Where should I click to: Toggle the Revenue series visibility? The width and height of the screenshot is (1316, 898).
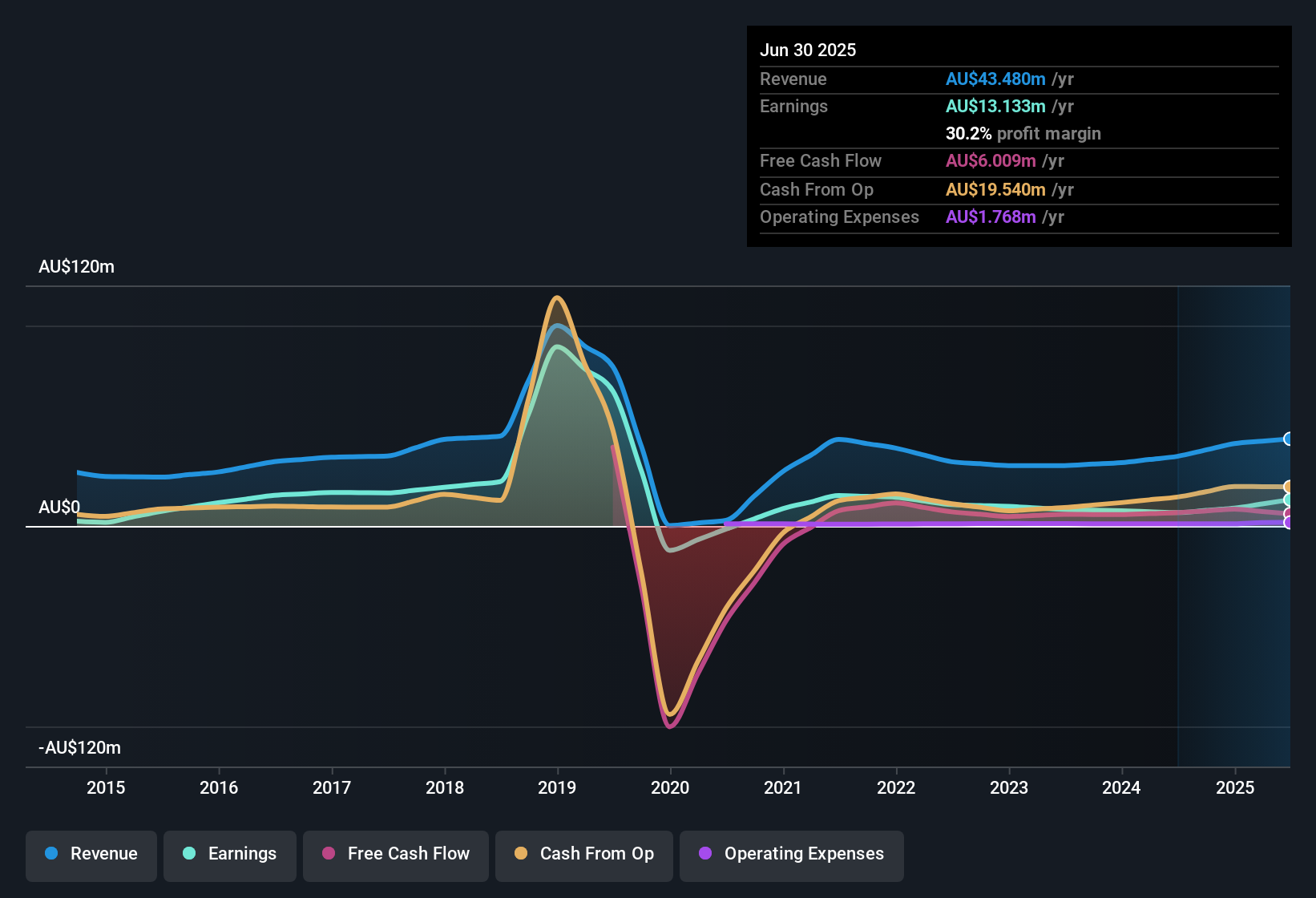[x=91, y=854]
